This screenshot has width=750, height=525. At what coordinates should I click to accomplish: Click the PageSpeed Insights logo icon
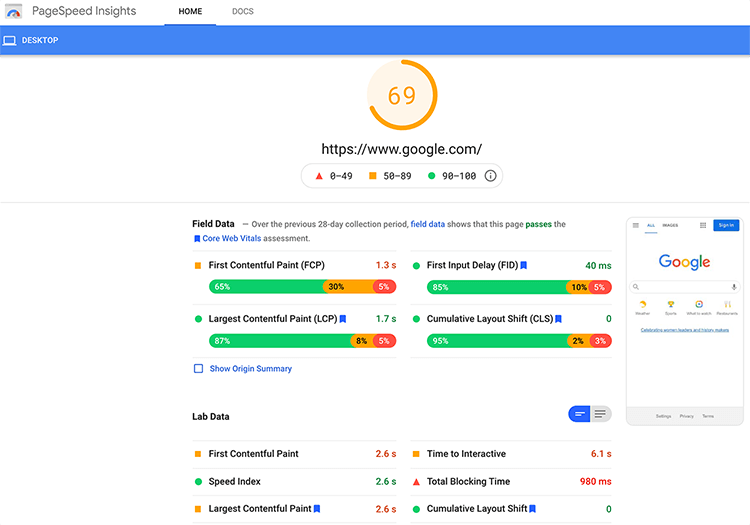pyautogui.click(x=13, y=11)
